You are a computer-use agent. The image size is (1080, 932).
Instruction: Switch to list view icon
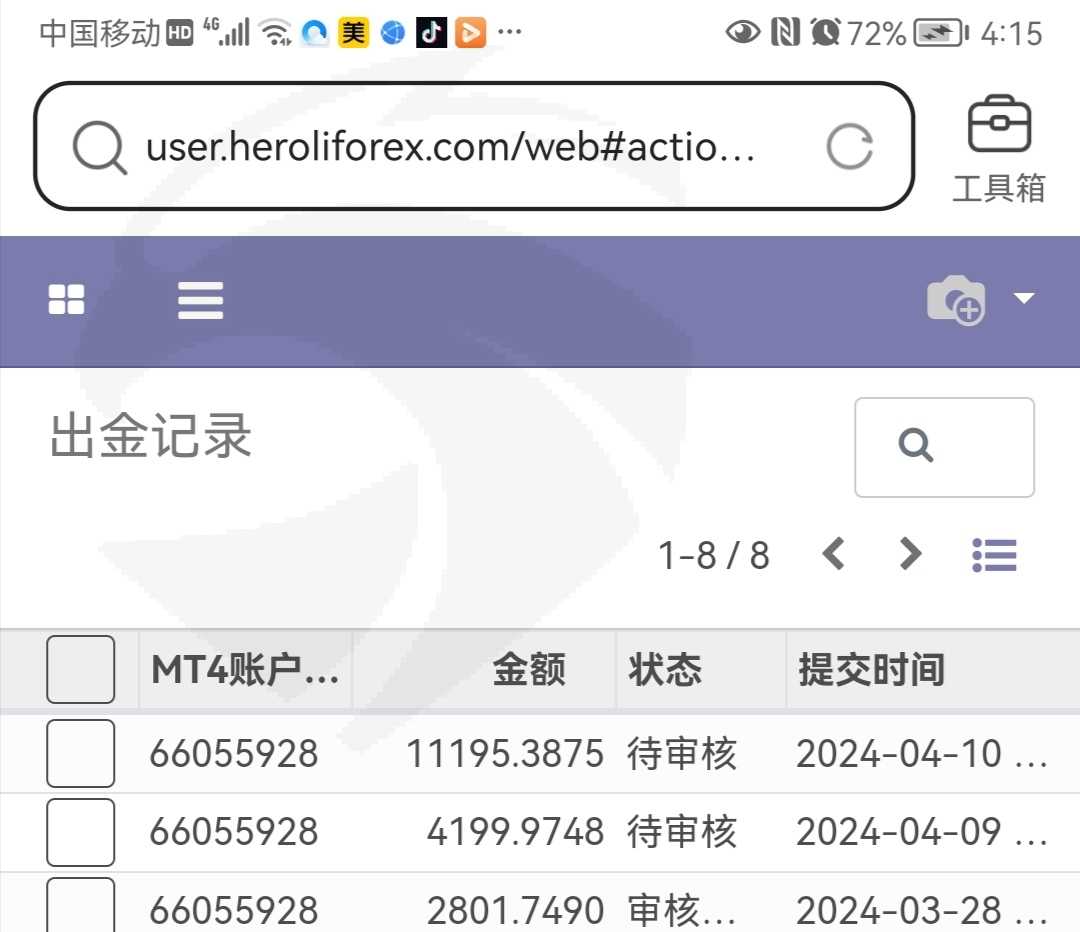point(994,555)
